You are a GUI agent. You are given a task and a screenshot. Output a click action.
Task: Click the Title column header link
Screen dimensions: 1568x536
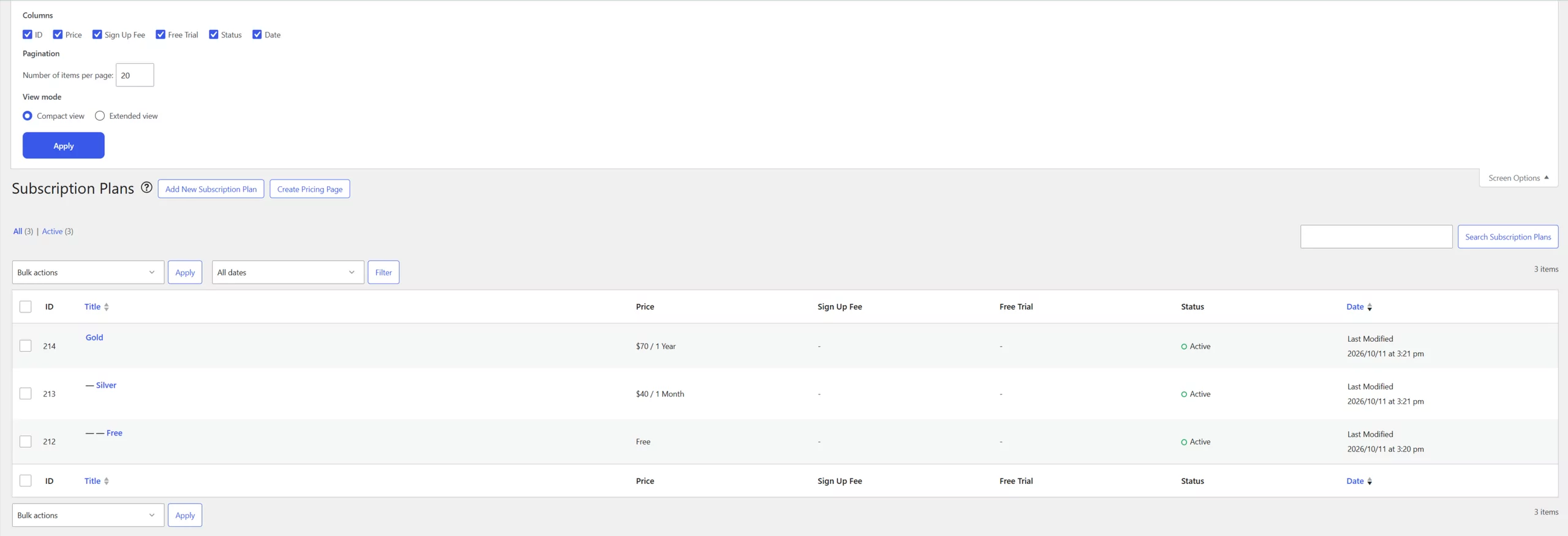pos(92,306)
